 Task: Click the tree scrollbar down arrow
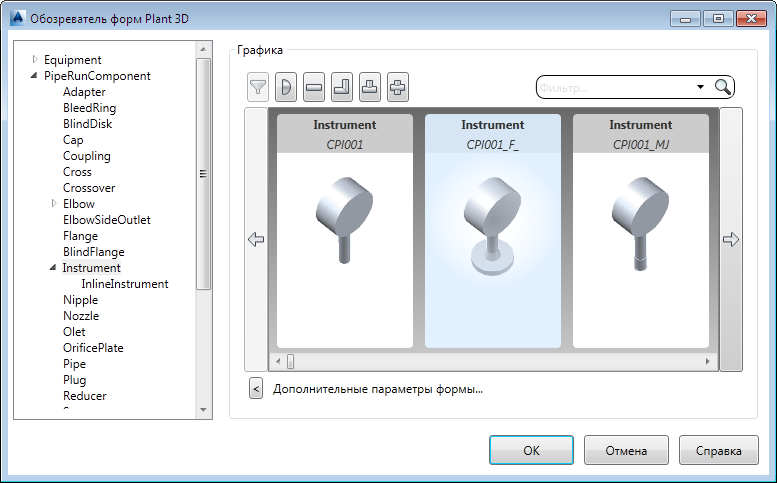(203, 410)
